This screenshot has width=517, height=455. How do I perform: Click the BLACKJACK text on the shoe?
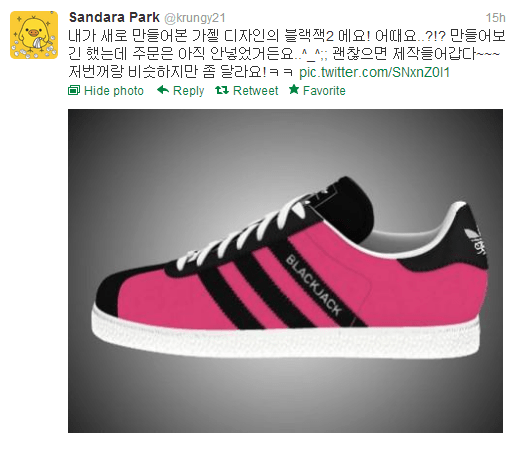click(314, 285)
